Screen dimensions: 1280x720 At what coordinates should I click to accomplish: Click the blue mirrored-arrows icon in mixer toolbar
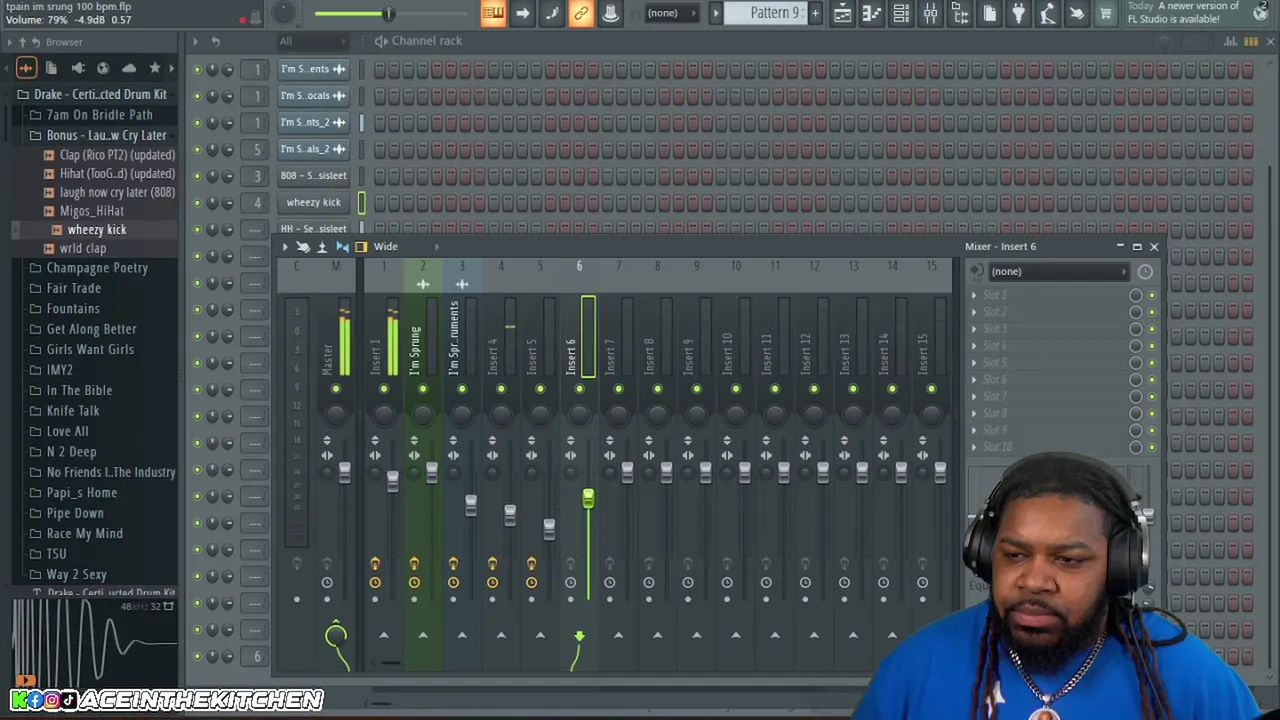342,247
